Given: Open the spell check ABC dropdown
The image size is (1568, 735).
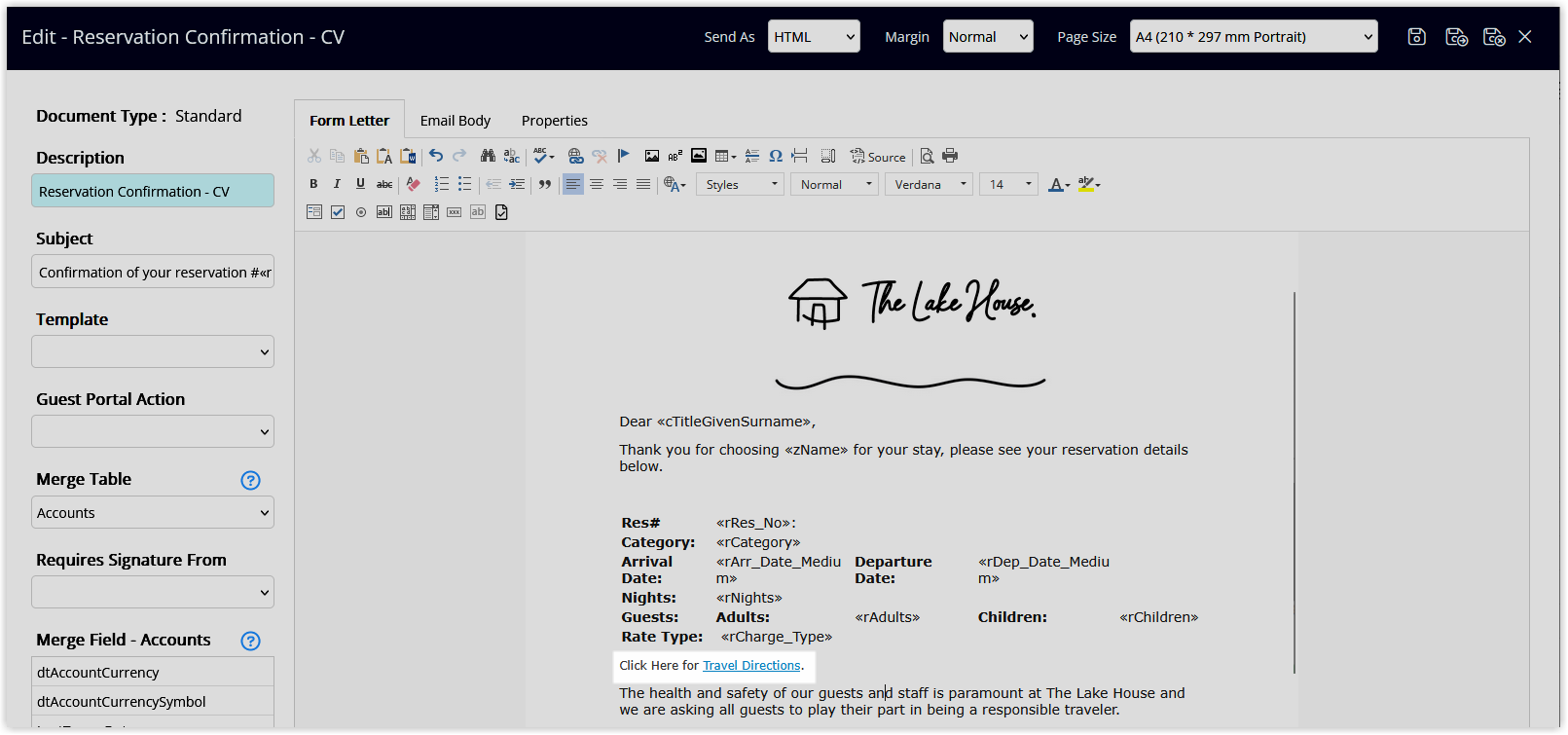Looking at the screenshot, I should (543, 156).
